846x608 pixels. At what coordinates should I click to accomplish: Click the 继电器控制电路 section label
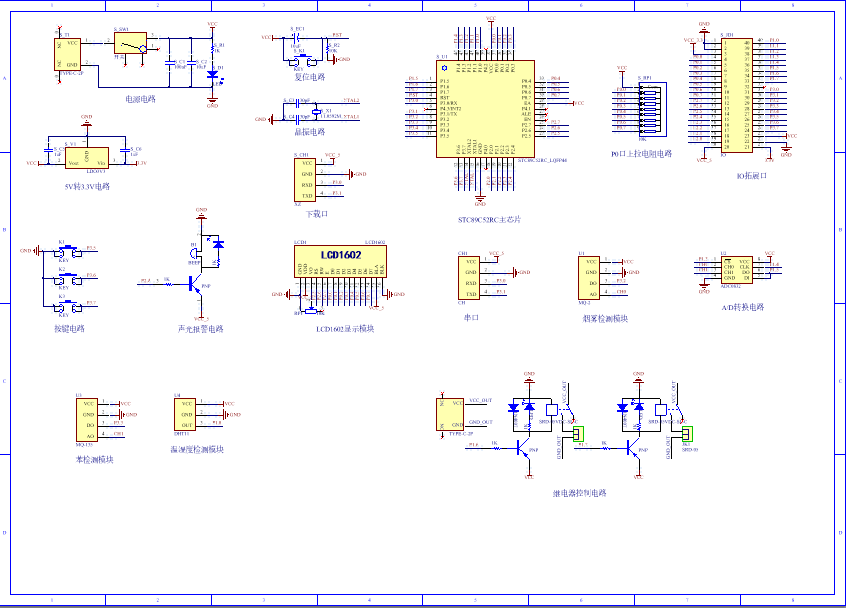(x=579, y=493)
